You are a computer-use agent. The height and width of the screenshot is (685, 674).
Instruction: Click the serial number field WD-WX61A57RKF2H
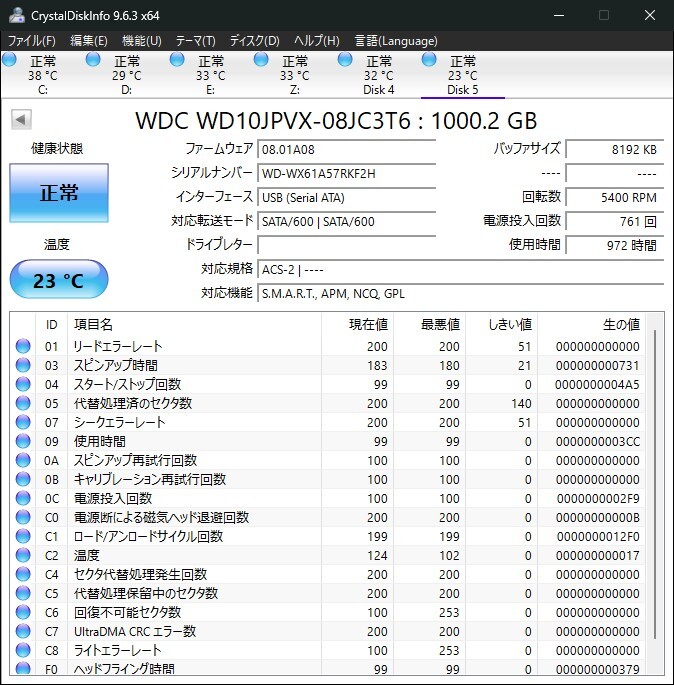(347, 173)
